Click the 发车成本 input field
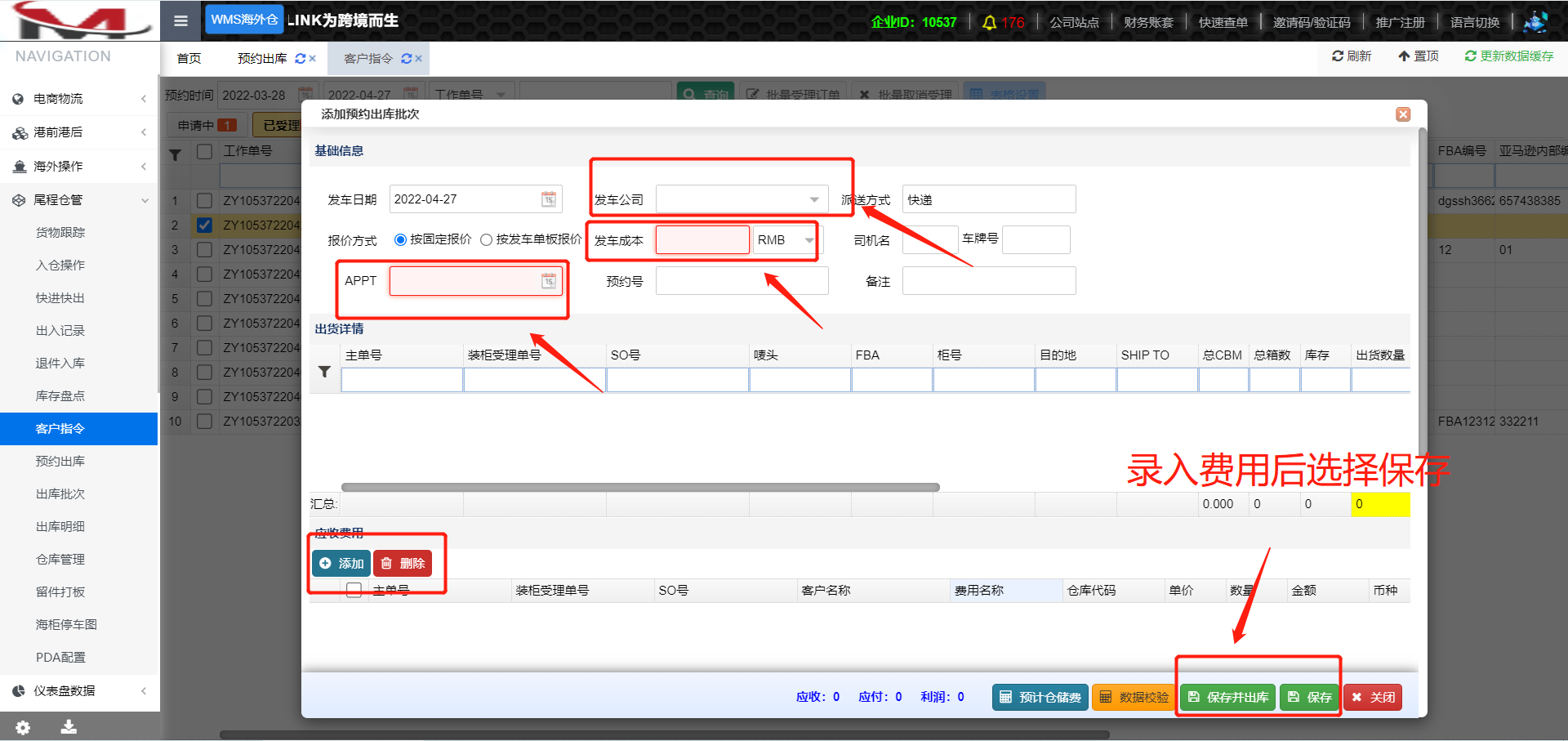 702,240
